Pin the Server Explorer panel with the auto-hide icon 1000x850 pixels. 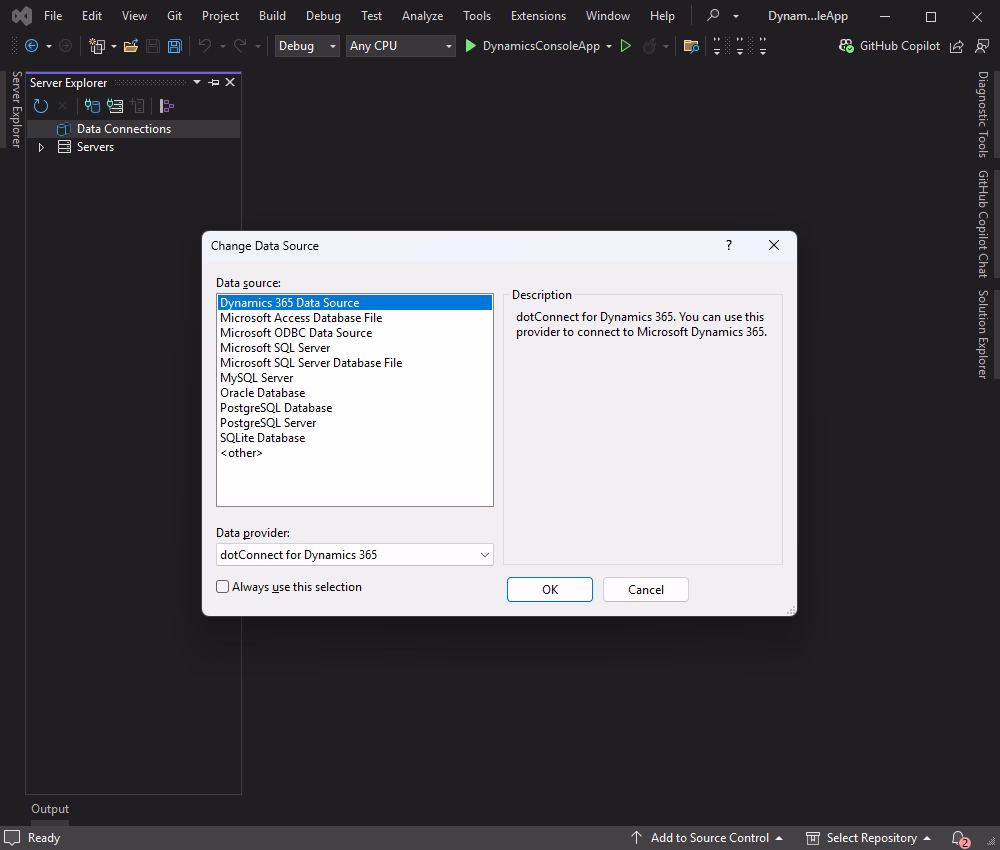[x=214, y=82]
